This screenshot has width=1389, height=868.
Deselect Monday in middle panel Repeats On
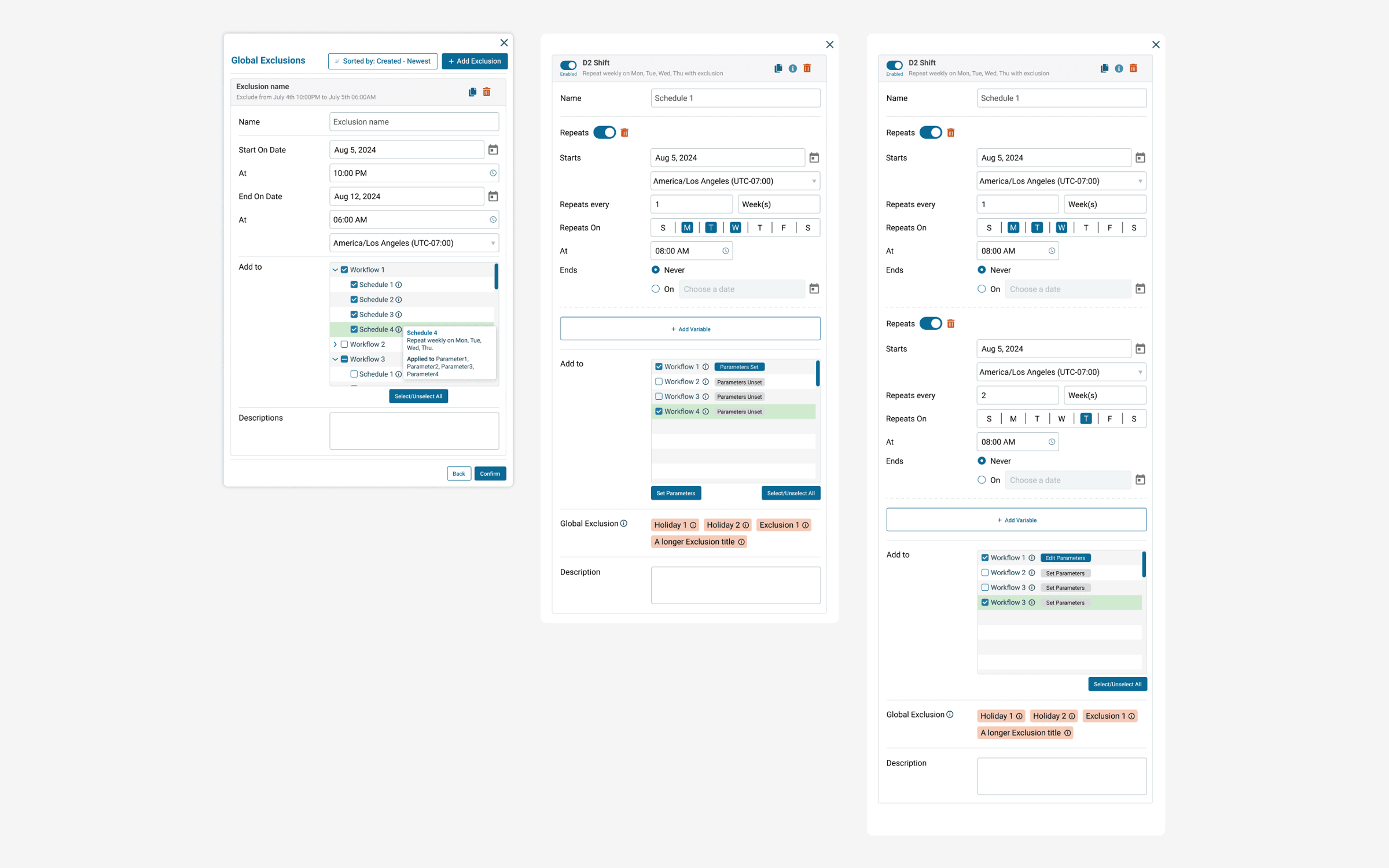(687, 228)
